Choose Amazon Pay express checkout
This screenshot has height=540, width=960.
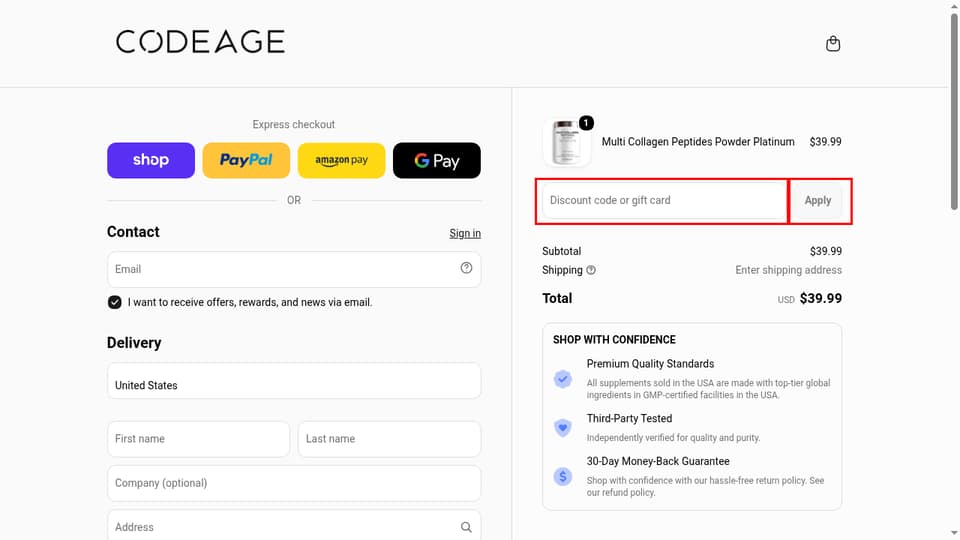point(342,160)
